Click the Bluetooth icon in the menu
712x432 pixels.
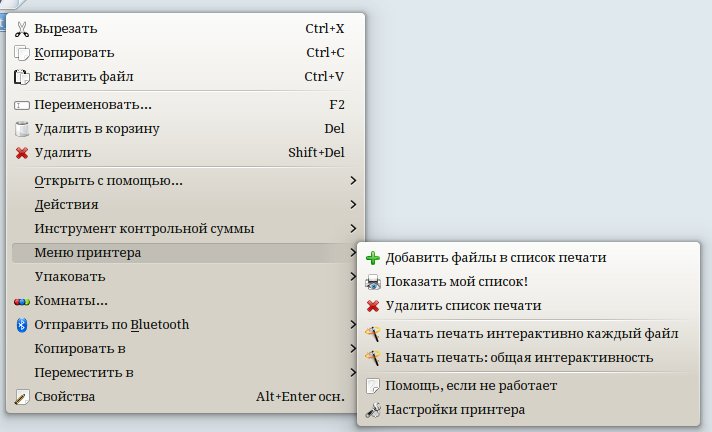point(22,325)
